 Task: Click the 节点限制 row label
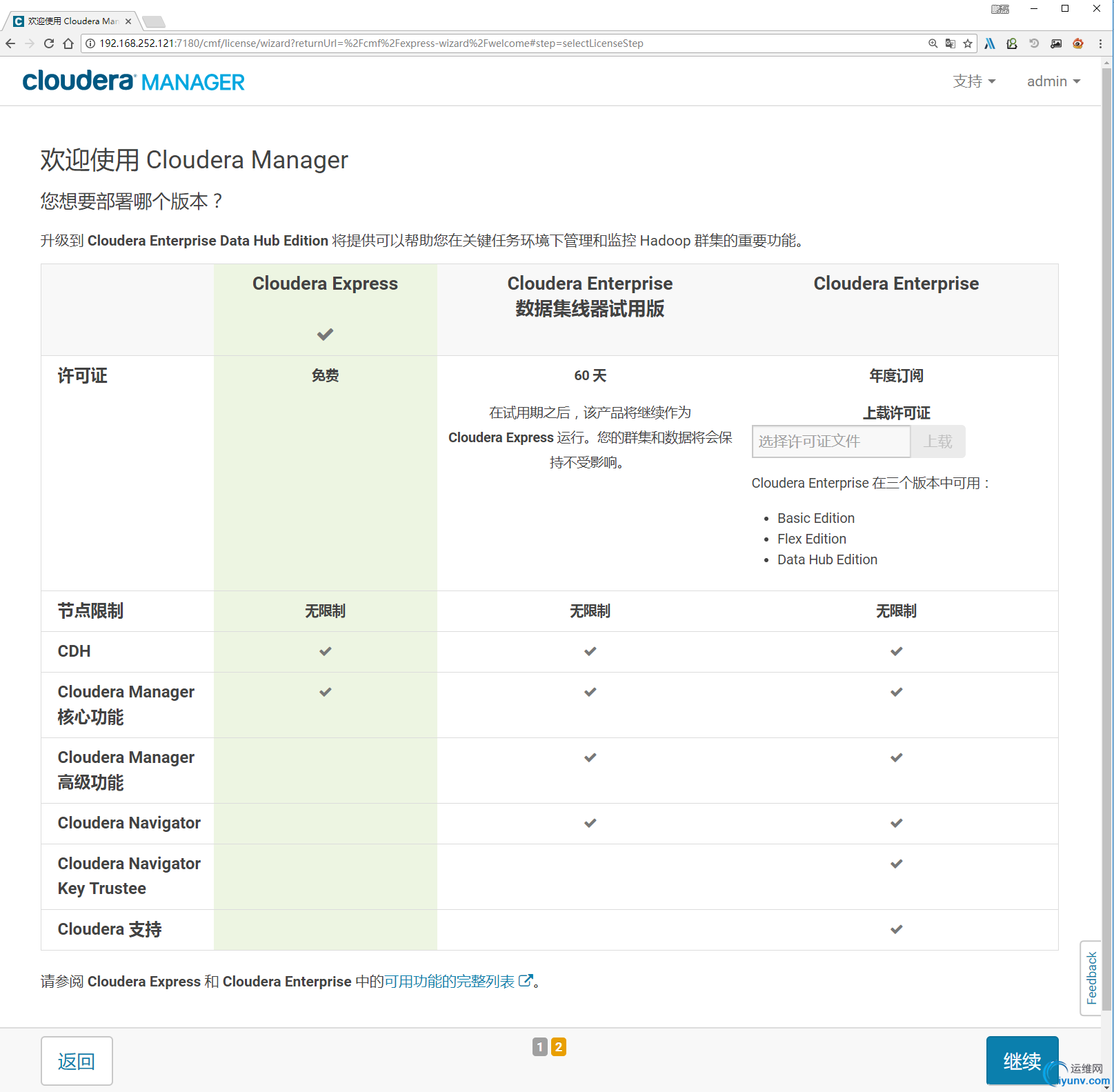(90, 611)
